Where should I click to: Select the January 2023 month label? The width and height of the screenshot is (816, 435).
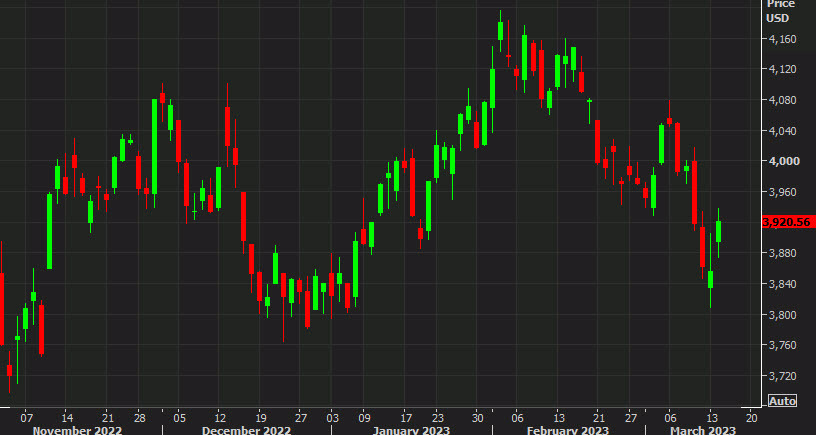pos(411,430)
